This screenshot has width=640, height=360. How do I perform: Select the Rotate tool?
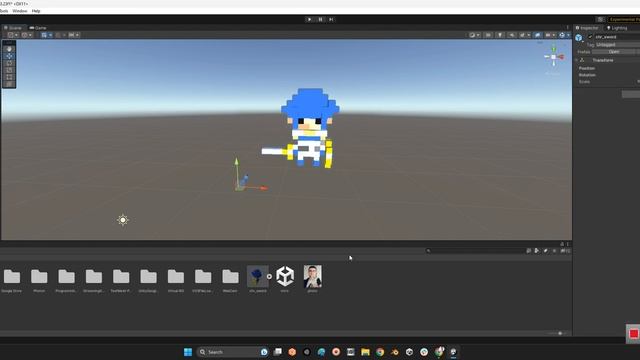9,63
